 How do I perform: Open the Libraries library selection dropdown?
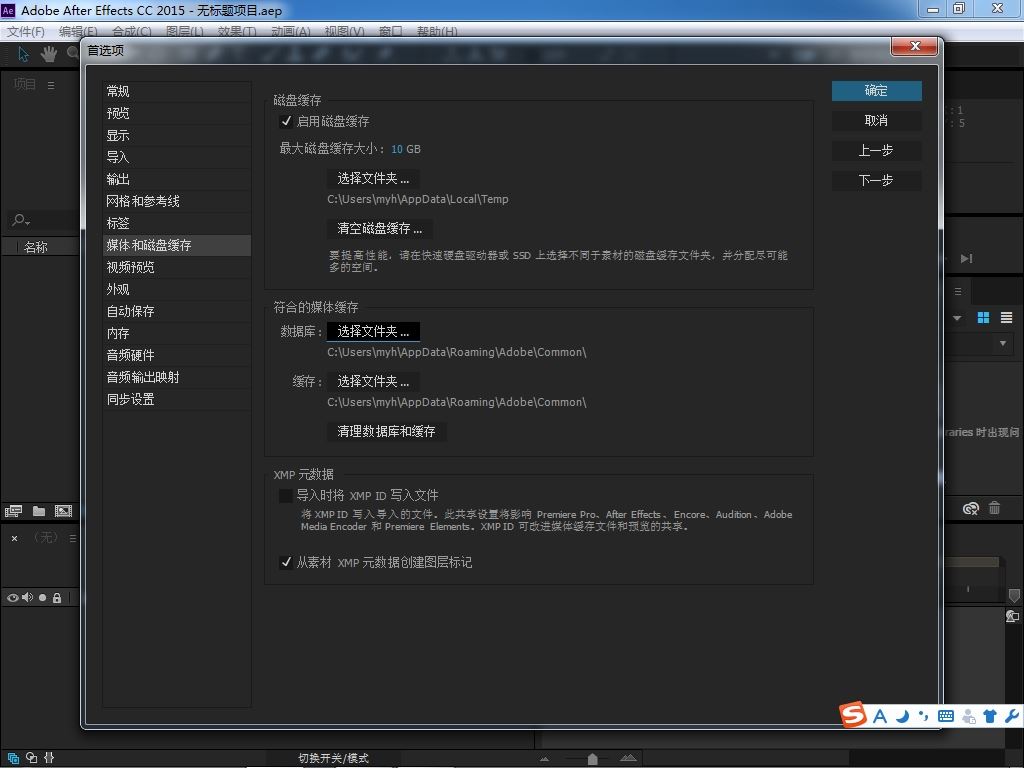1003,343
